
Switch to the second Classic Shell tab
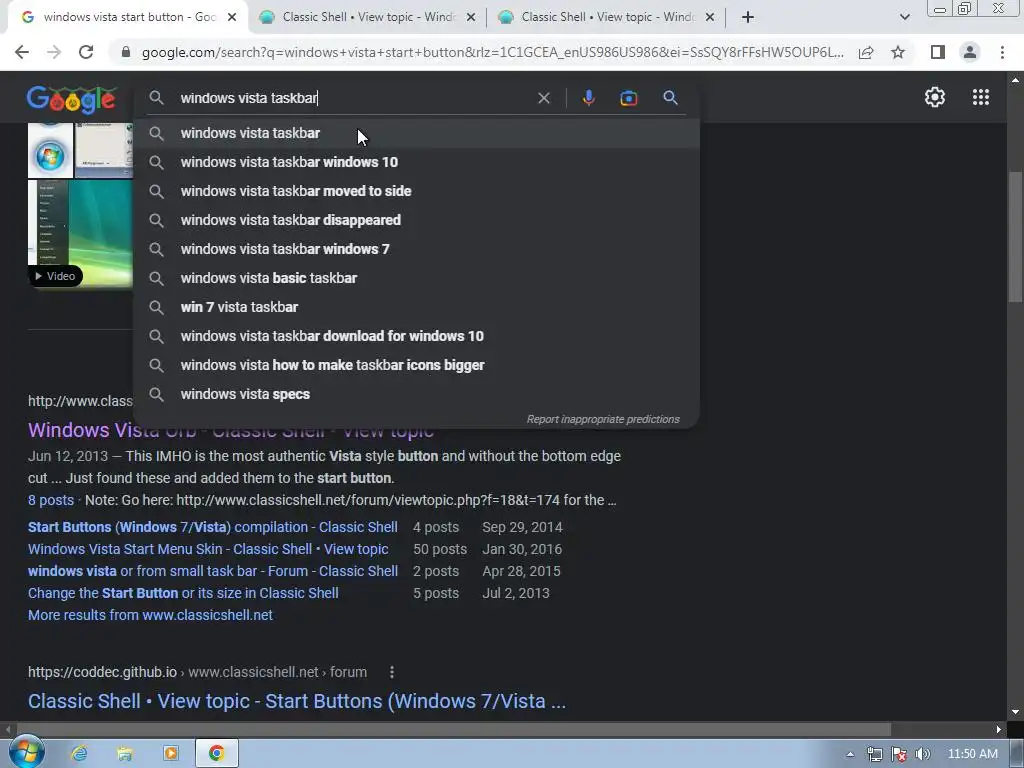point(368,17)
